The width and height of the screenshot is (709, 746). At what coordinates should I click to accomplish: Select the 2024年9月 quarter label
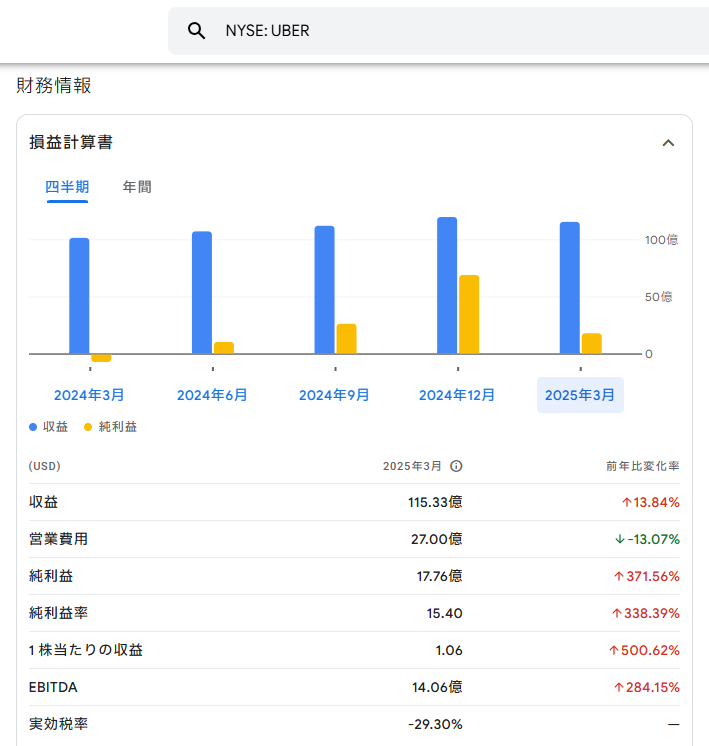334,395
